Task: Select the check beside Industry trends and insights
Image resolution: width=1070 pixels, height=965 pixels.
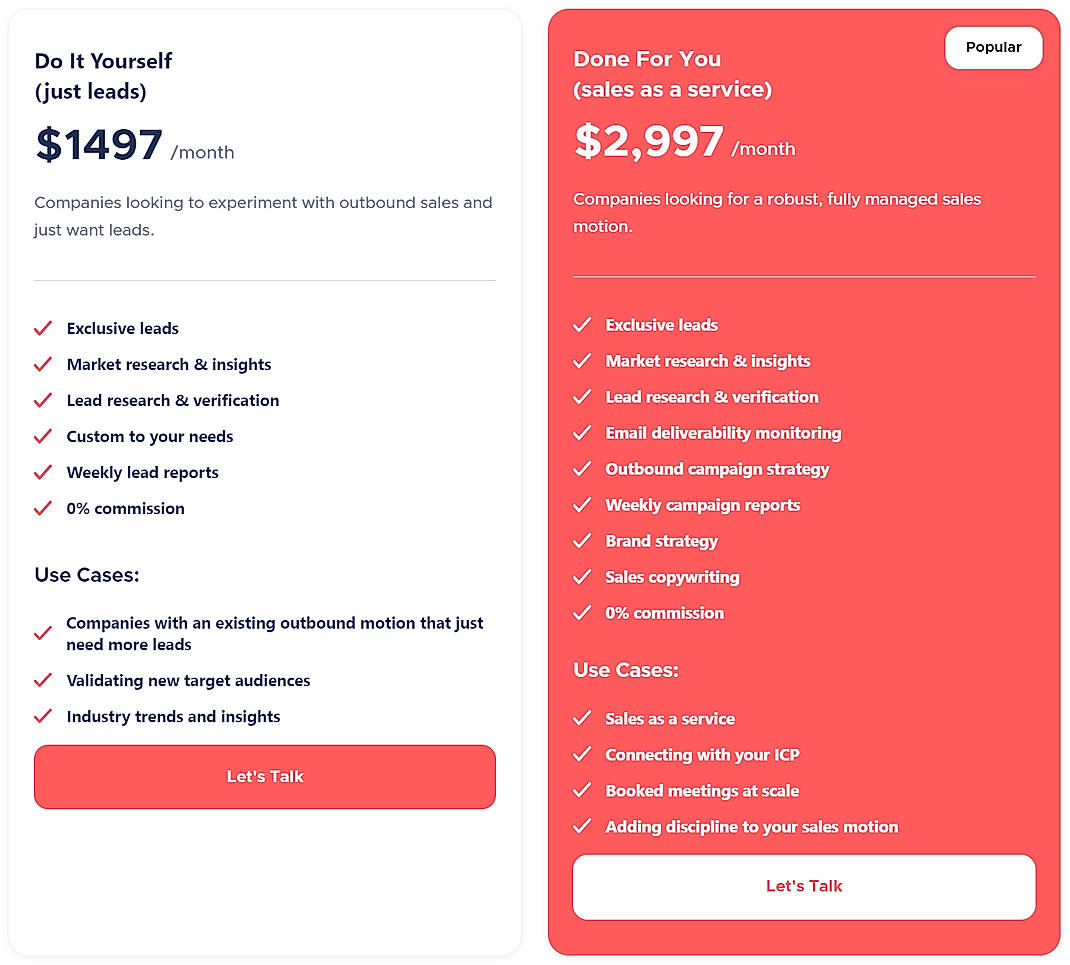Action: (43, 716)
